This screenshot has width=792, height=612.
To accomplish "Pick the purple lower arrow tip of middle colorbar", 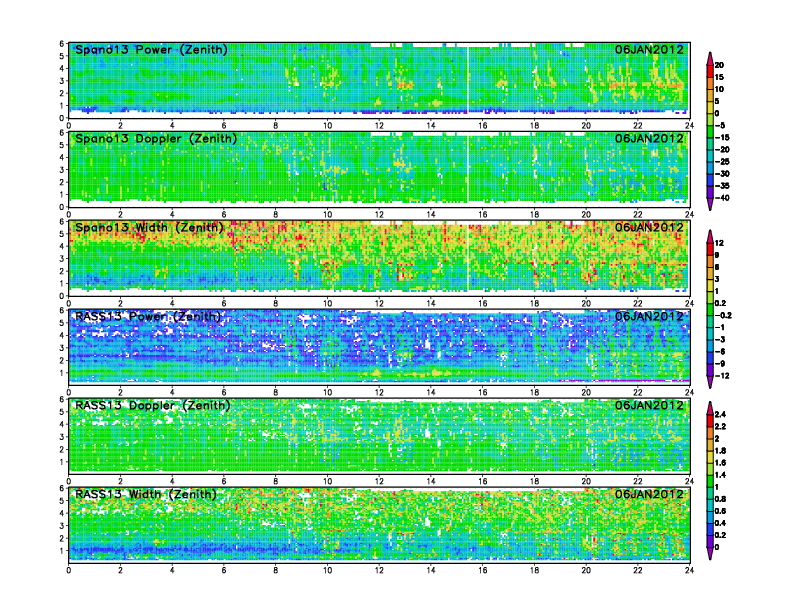I will [x=710, y=382].
